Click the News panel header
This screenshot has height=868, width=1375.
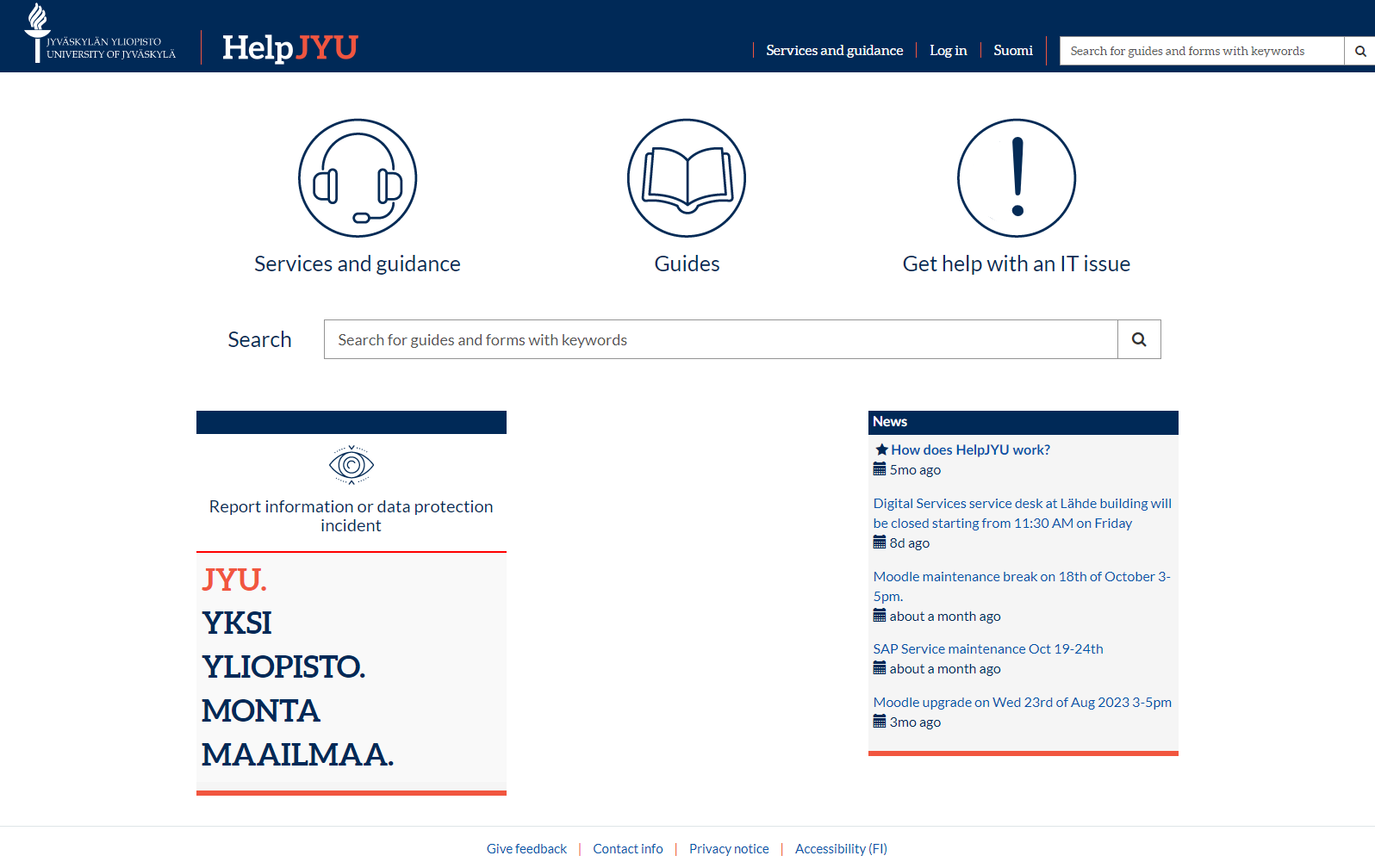pyautogui.click(x=1023, y=422)
